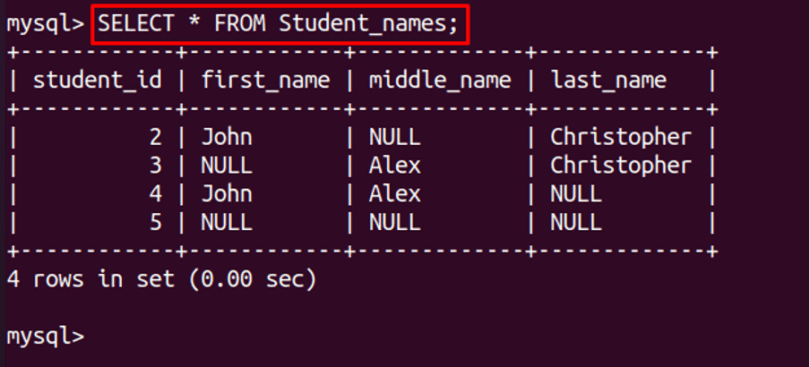Click the NULL last_name in row 4
The image size is (810, 367).
[576, 194]
